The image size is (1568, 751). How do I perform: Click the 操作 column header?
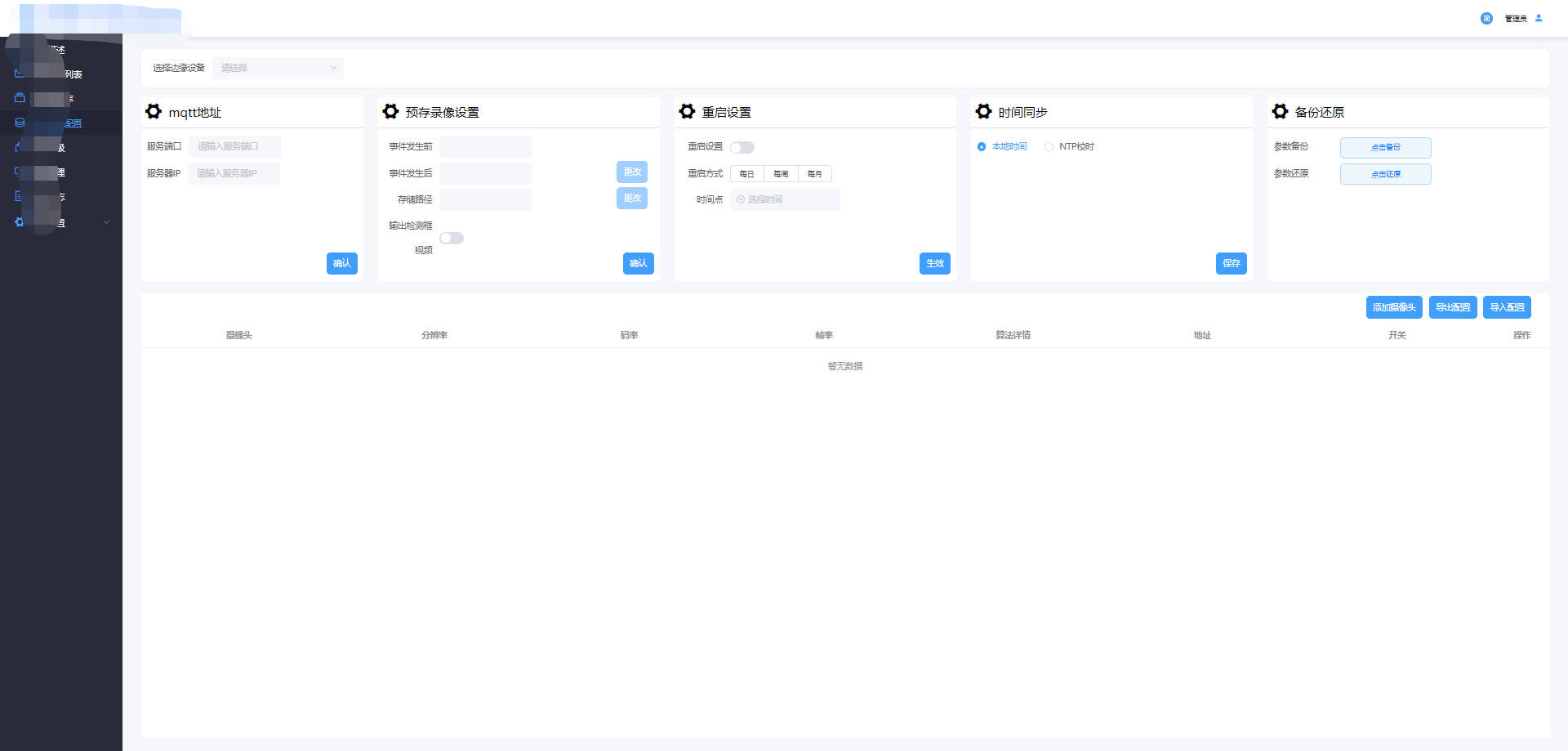(x=1522, y=335)
